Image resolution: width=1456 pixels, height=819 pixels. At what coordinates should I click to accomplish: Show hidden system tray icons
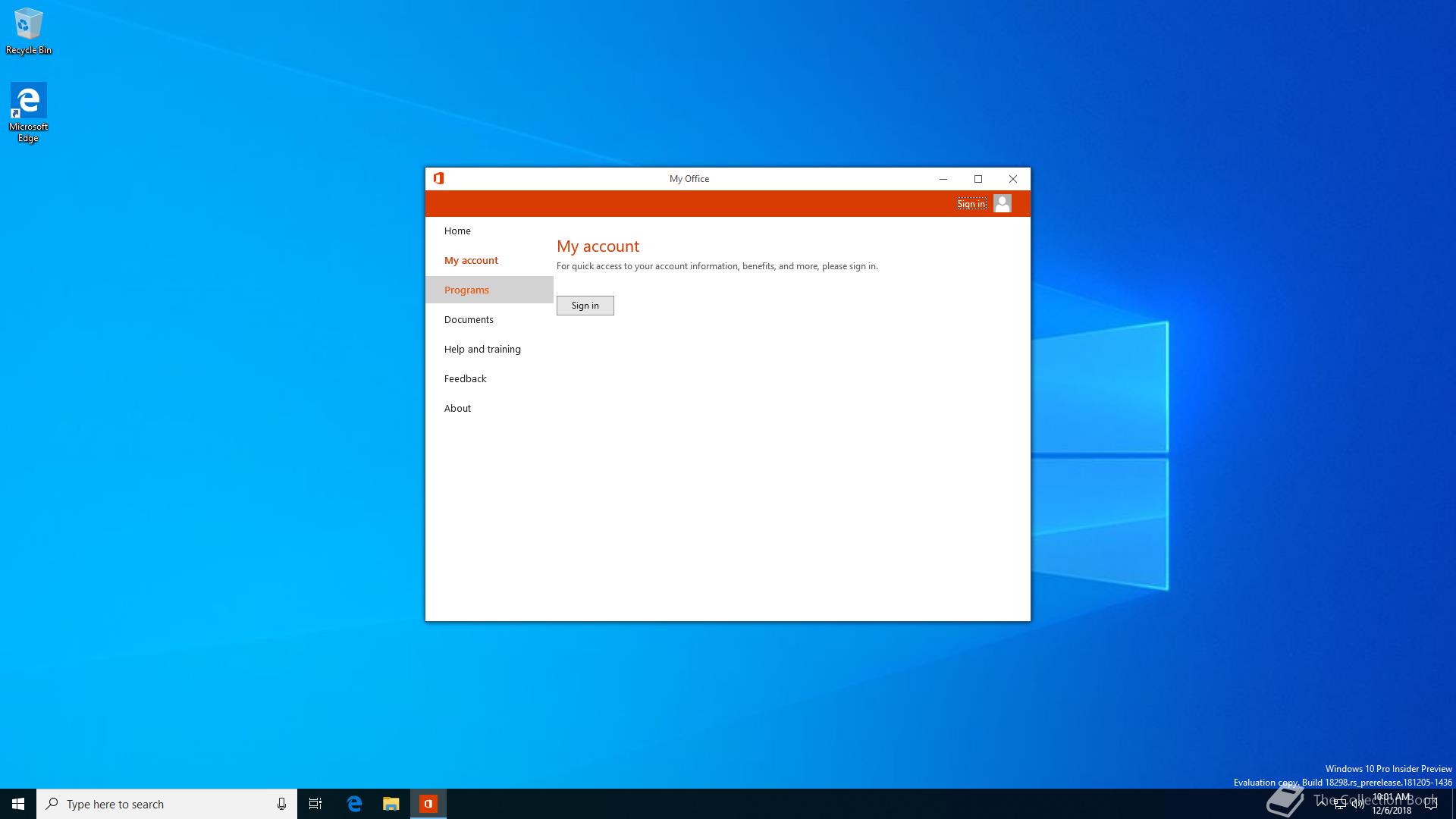click(1322, 804)
